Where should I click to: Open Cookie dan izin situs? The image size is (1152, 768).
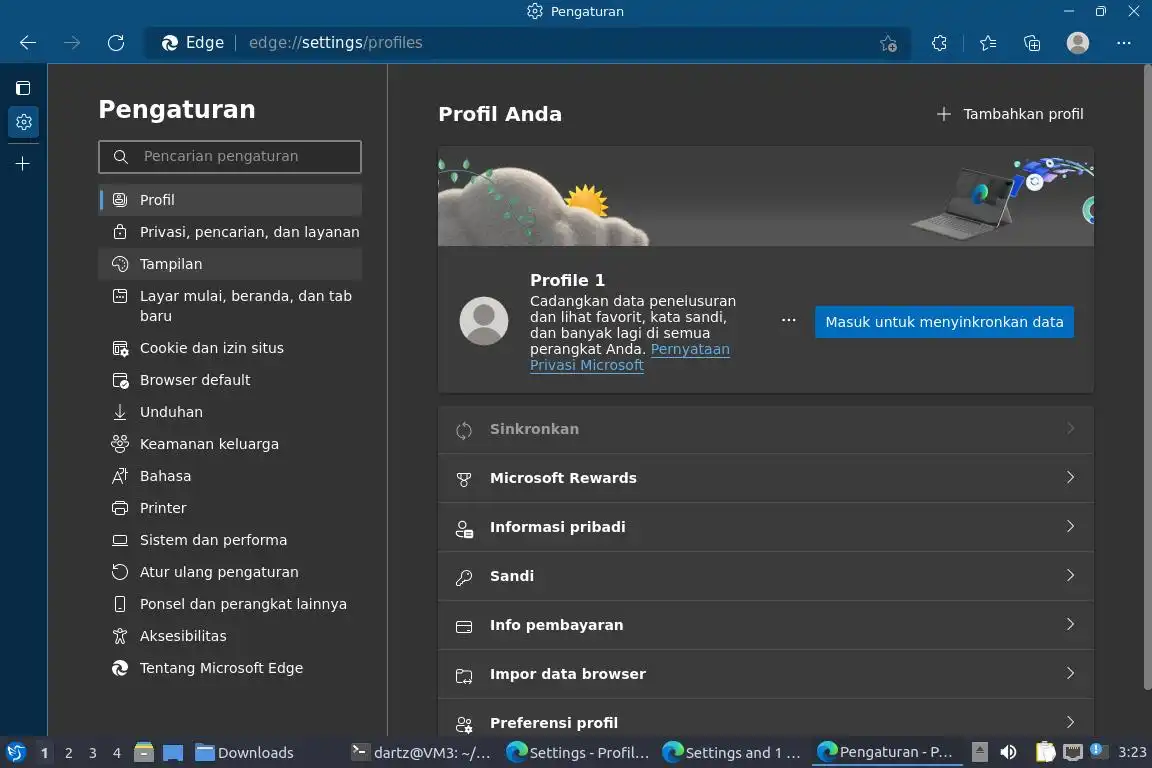[x=230, y=348]
